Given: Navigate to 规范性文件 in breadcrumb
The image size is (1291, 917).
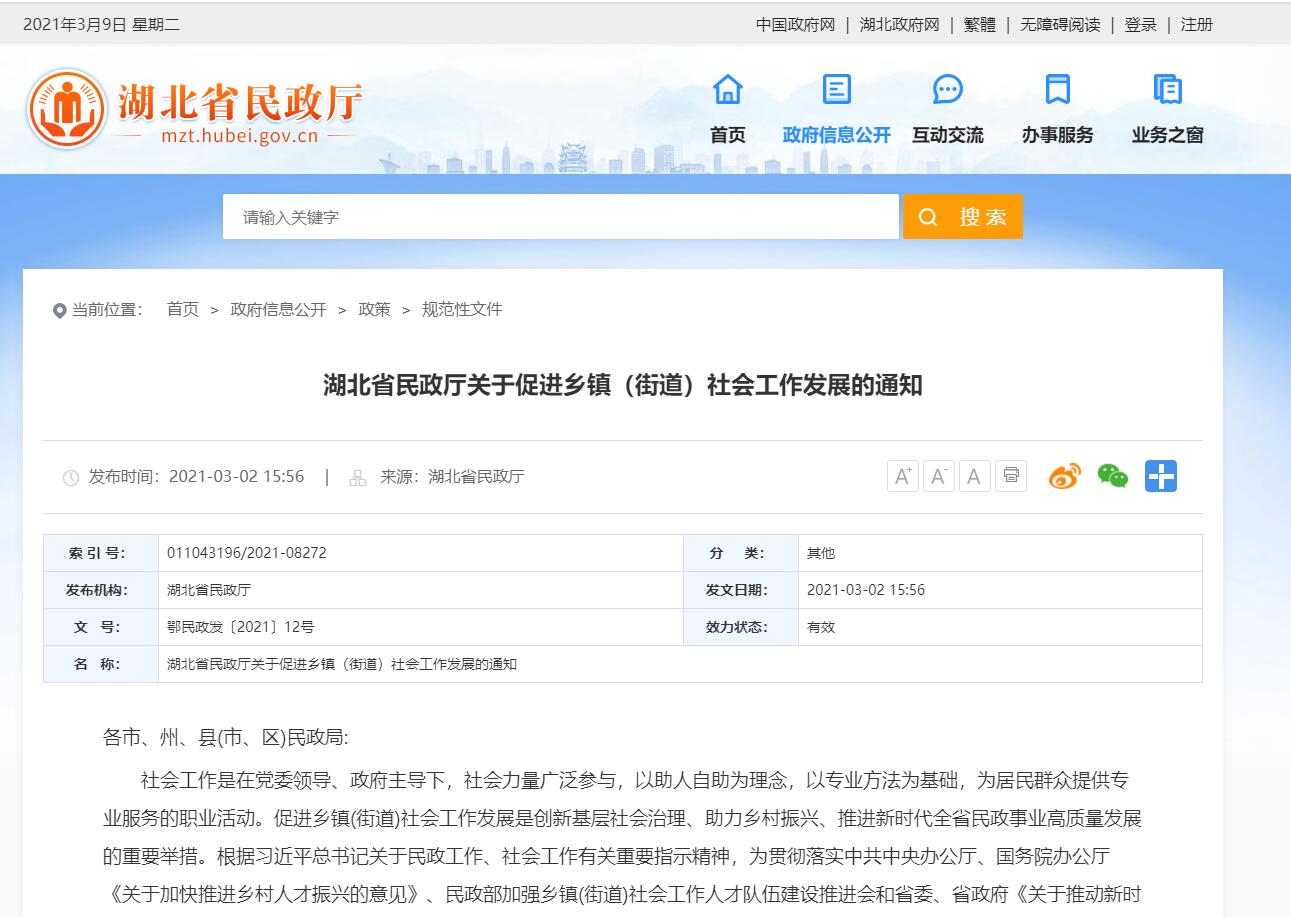Looking at the screenshot, I should pos(462,310).
